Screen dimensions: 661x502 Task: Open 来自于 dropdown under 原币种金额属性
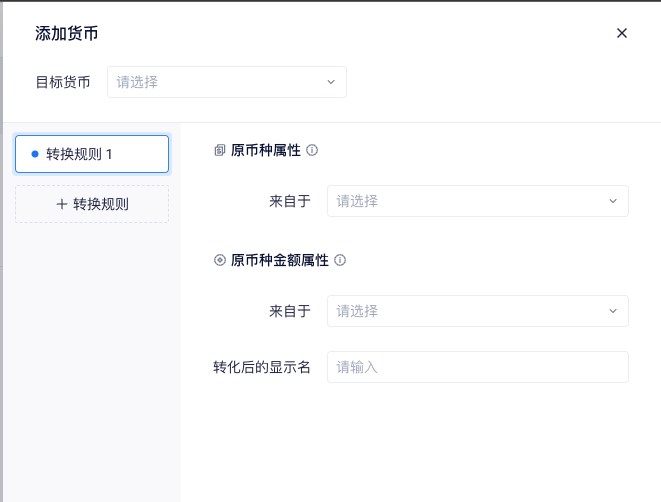(x=470, y=311)
